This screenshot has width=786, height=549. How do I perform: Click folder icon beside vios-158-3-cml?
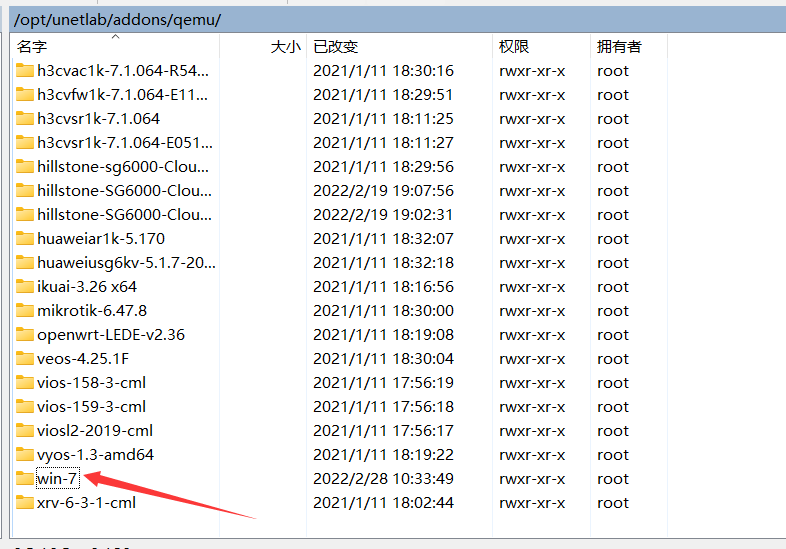pyautogui.click(x=25, y=383)
